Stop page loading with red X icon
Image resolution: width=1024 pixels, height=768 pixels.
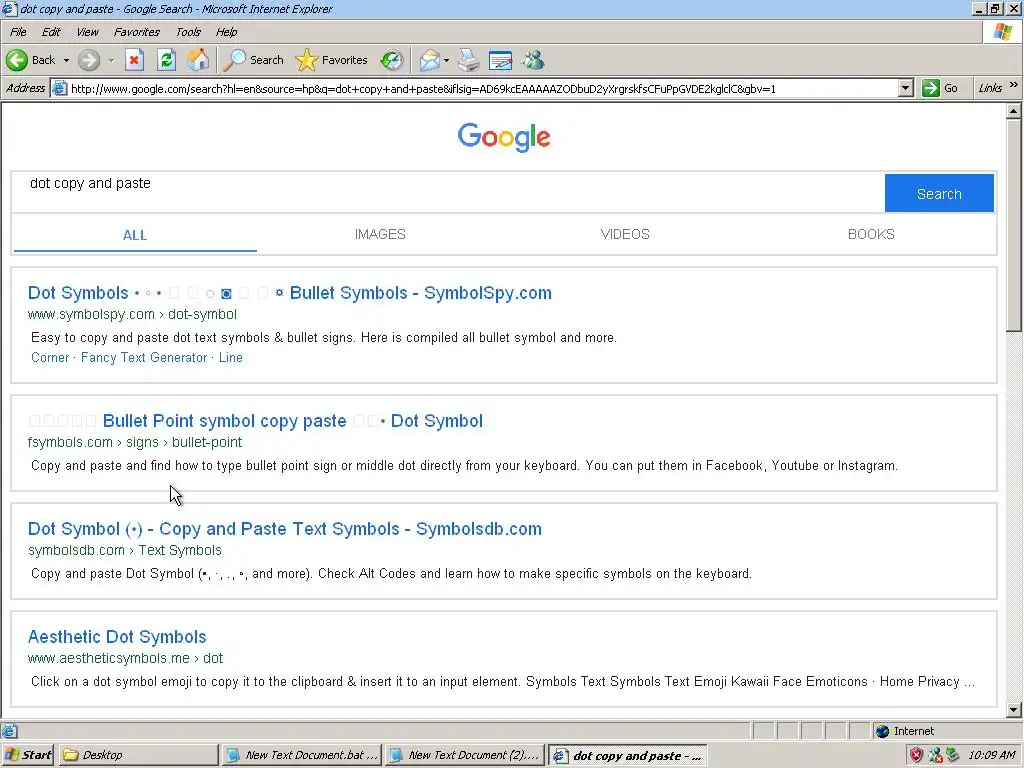(x=135, y=60)
